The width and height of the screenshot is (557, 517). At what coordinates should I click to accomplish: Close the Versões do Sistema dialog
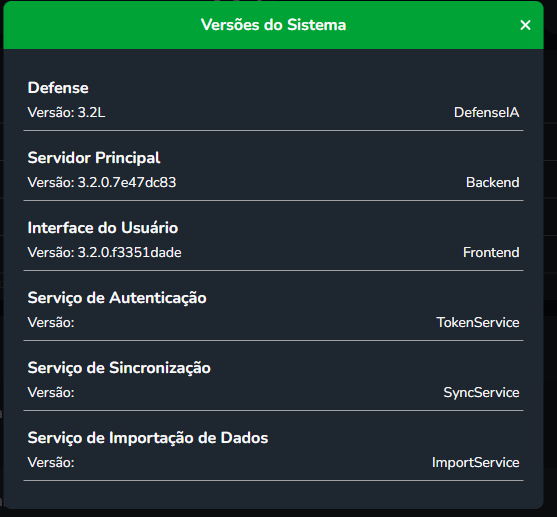tap(525, 25)
